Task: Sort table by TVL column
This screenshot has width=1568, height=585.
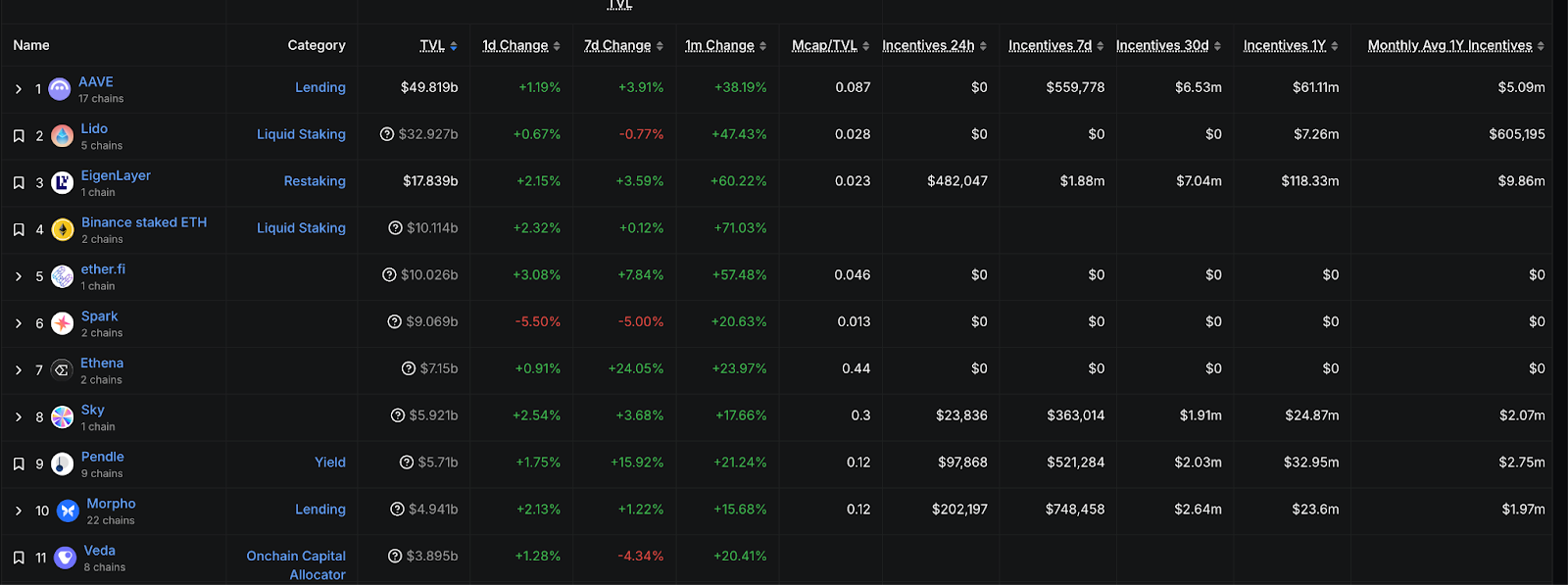Action: [439, 46]
